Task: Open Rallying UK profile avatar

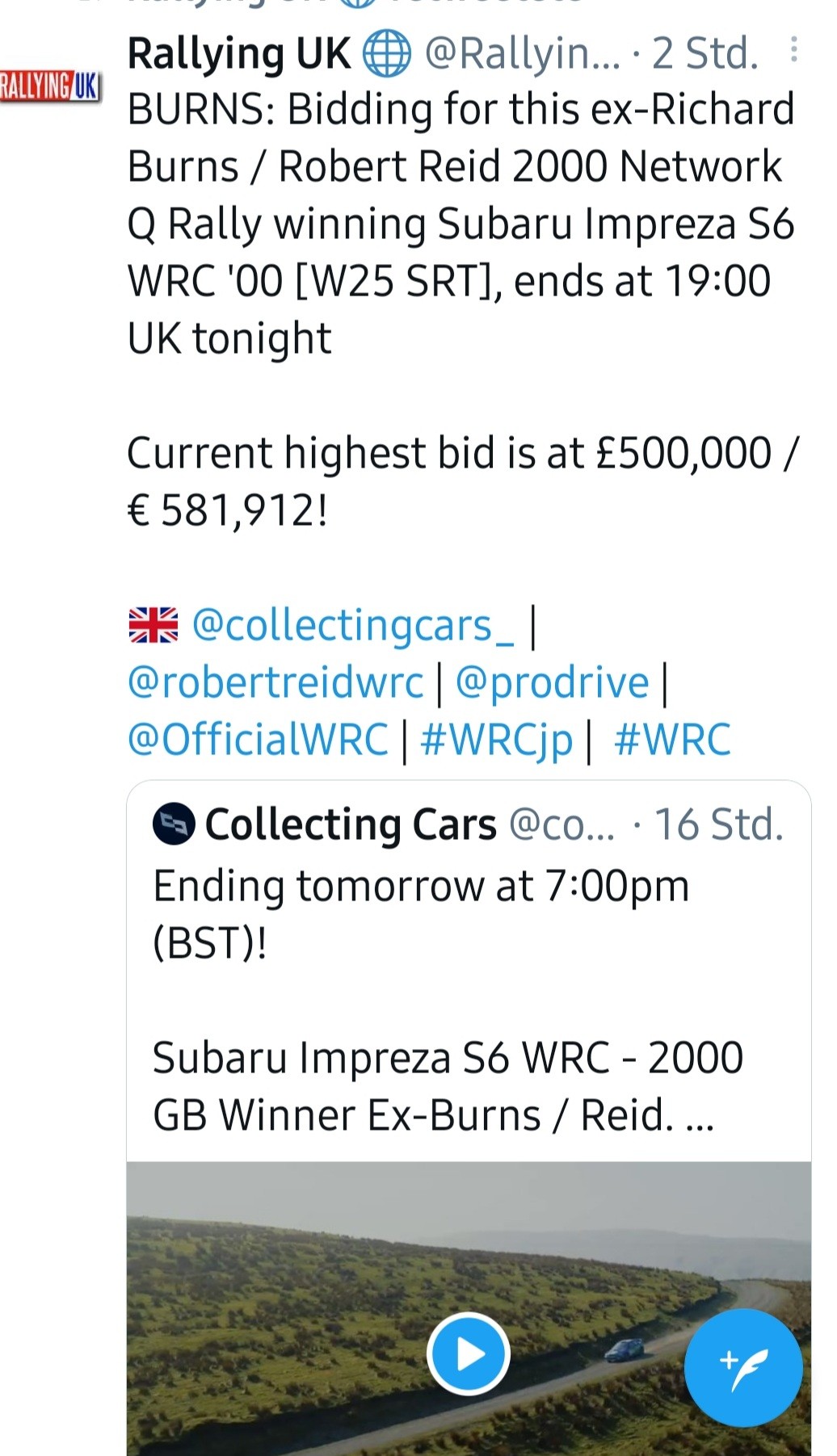Action: (50, 85)
